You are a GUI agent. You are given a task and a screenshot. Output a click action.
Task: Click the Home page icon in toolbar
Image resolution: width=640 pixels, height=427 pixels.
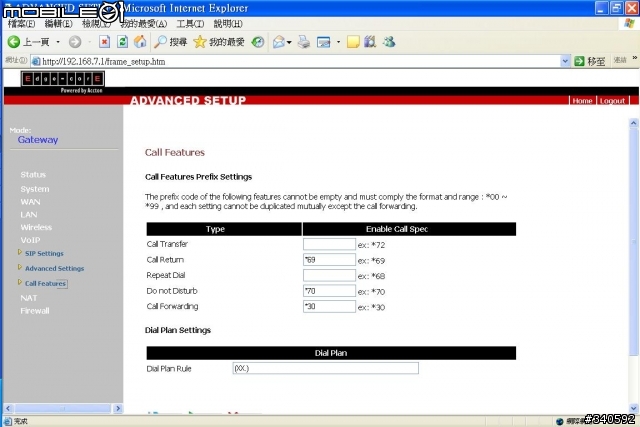click(140, 42)
